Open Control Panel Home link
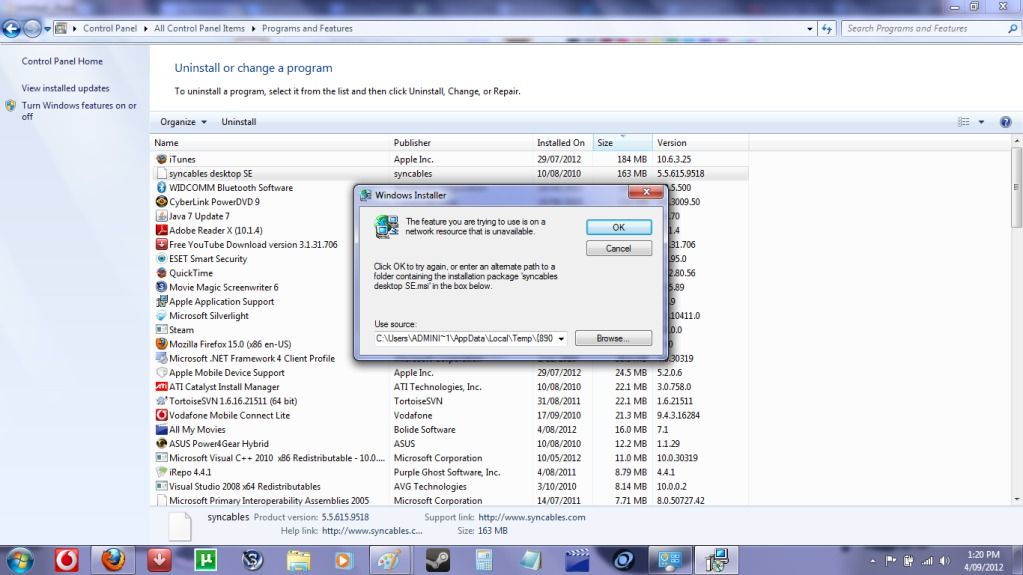This screenshot has height=575, width=1023. tap(62, 61)
